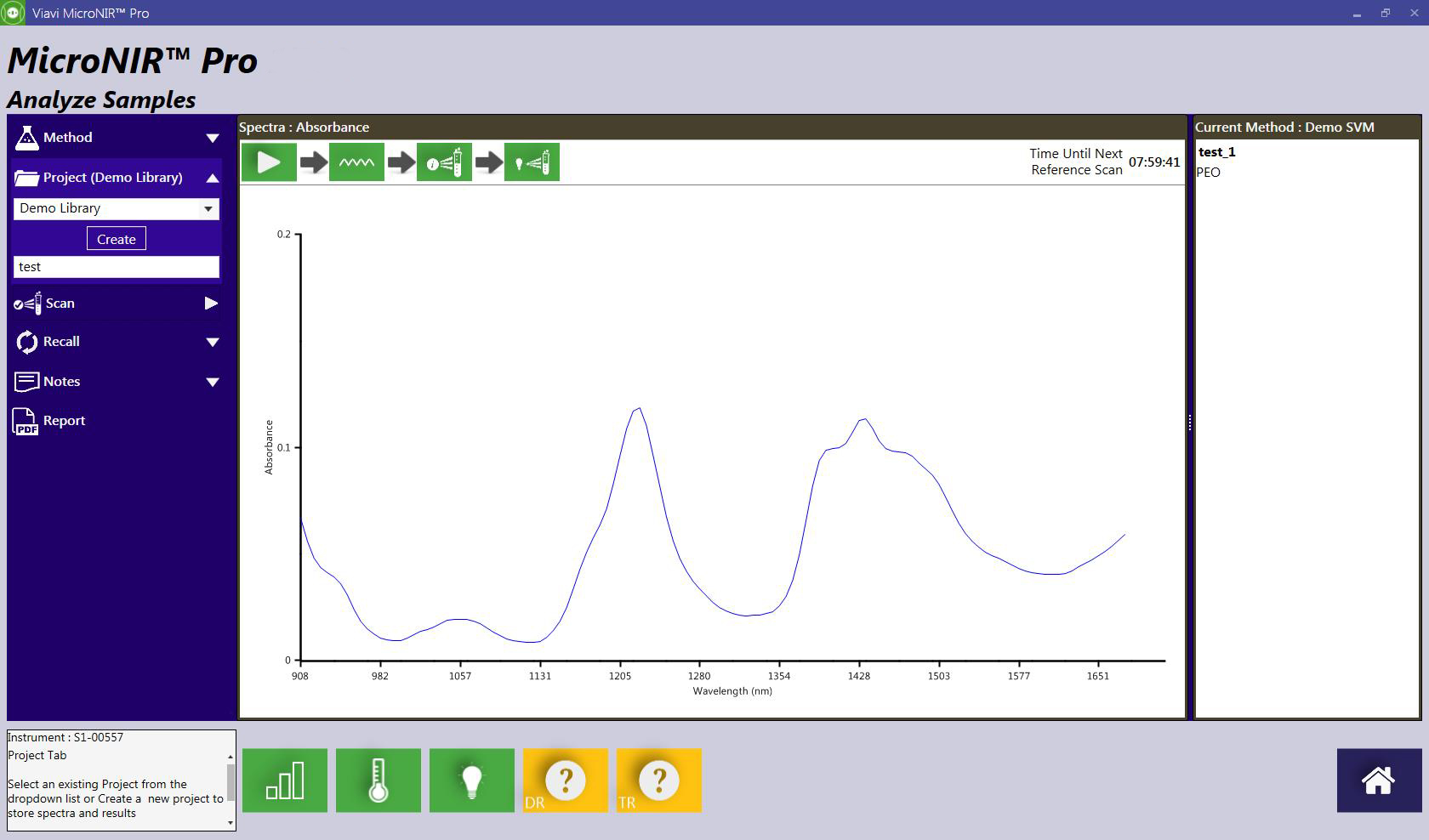Select the test_1 result entry
Viewport: 1429px width, 840px height.
(1217, 152)
